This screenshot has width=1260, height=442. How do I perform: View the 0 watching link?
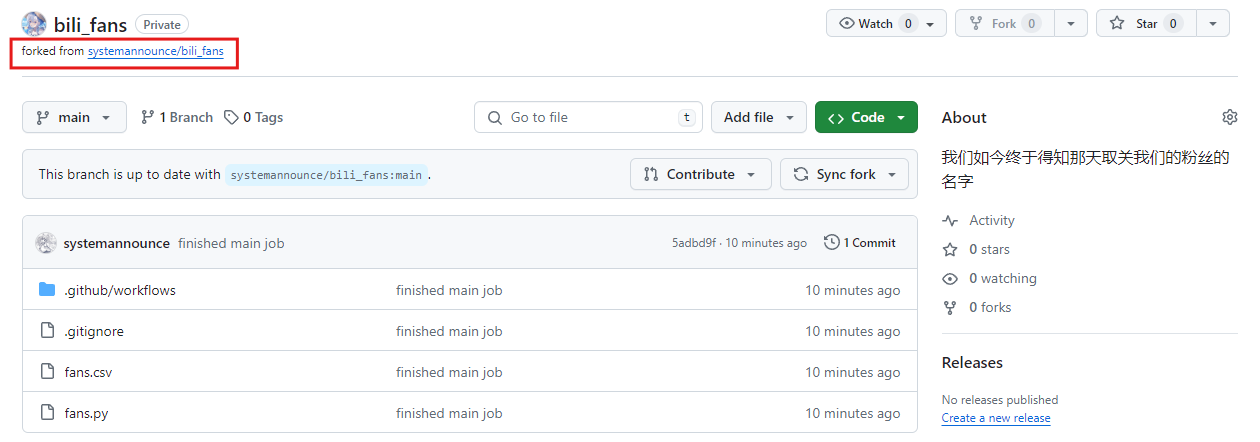pos(989,278)
